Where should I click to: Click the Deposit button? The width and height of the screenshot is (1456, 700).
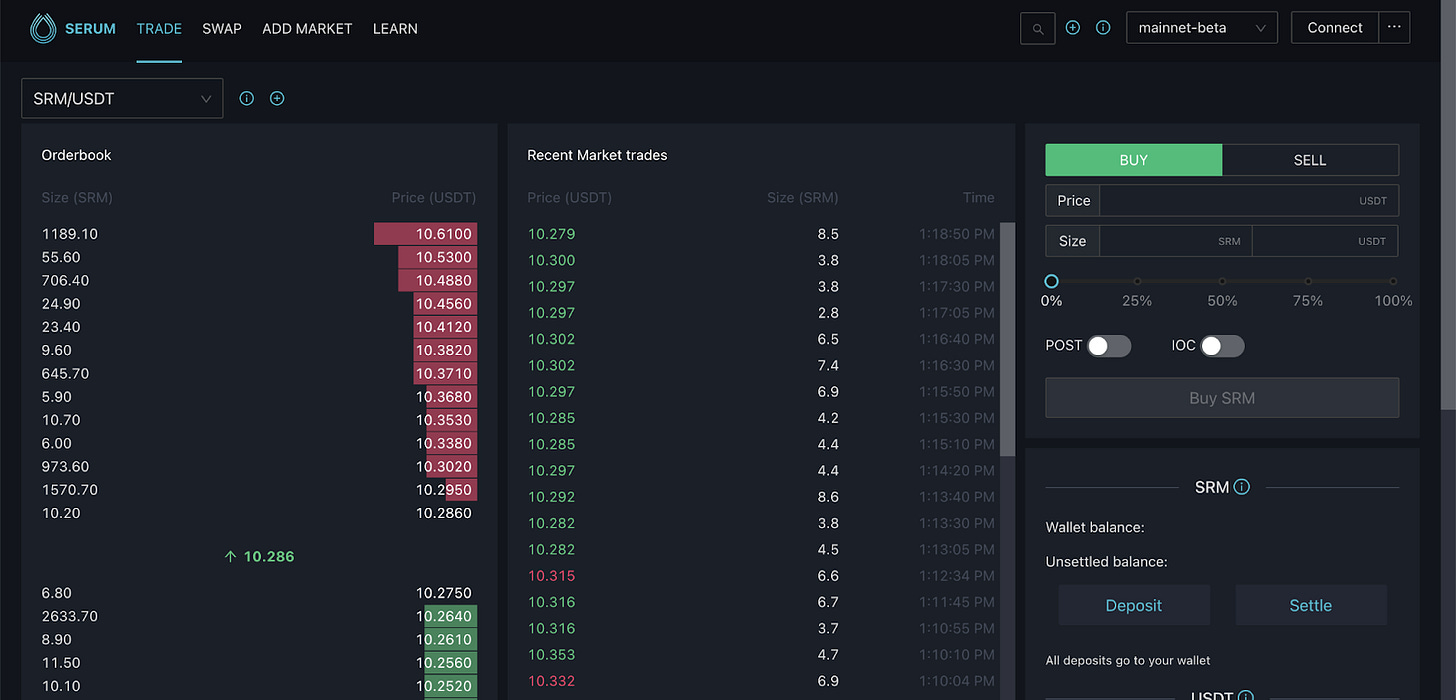coord(1134,605)
